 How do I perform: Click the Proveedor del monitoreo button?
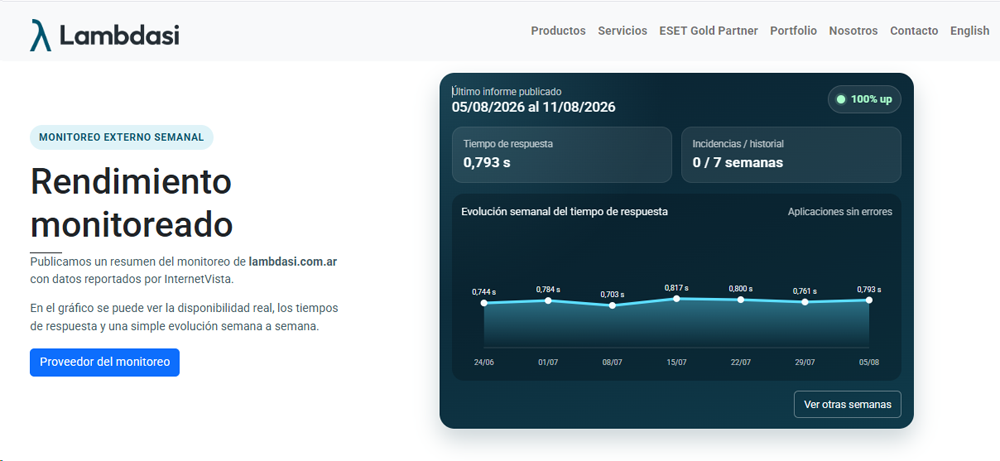pyautogui.click(x=105, y=362)
